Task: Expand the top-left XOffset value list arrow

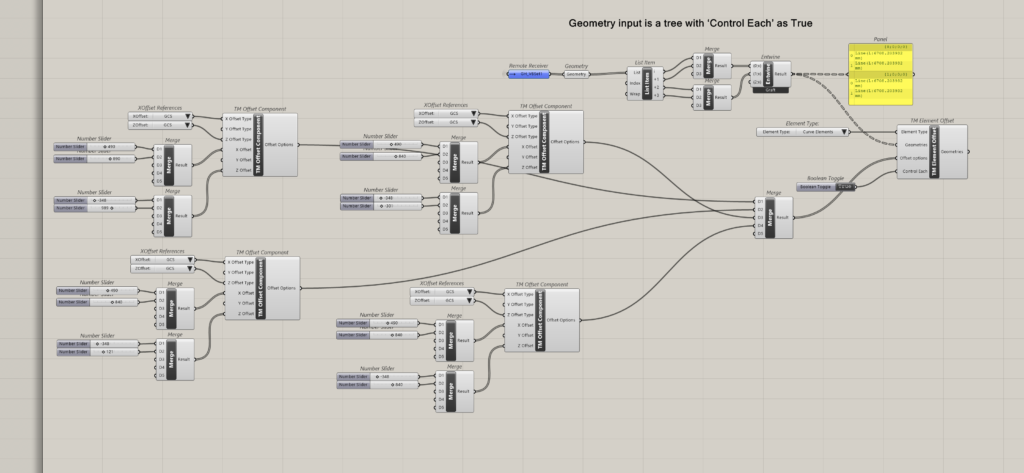Action: 190,116
